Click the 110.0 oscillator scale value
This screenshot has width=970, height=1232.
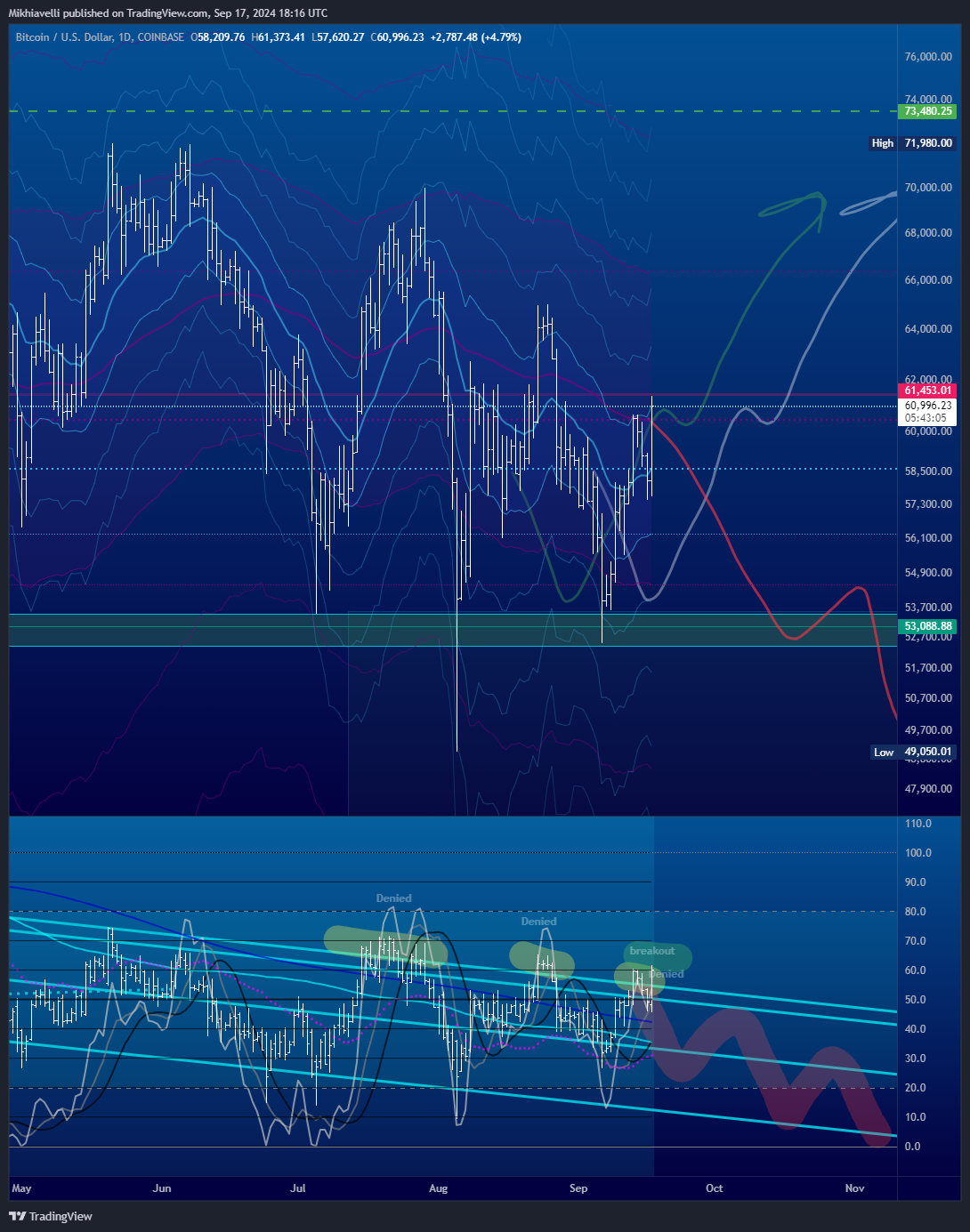coord(917,824)
